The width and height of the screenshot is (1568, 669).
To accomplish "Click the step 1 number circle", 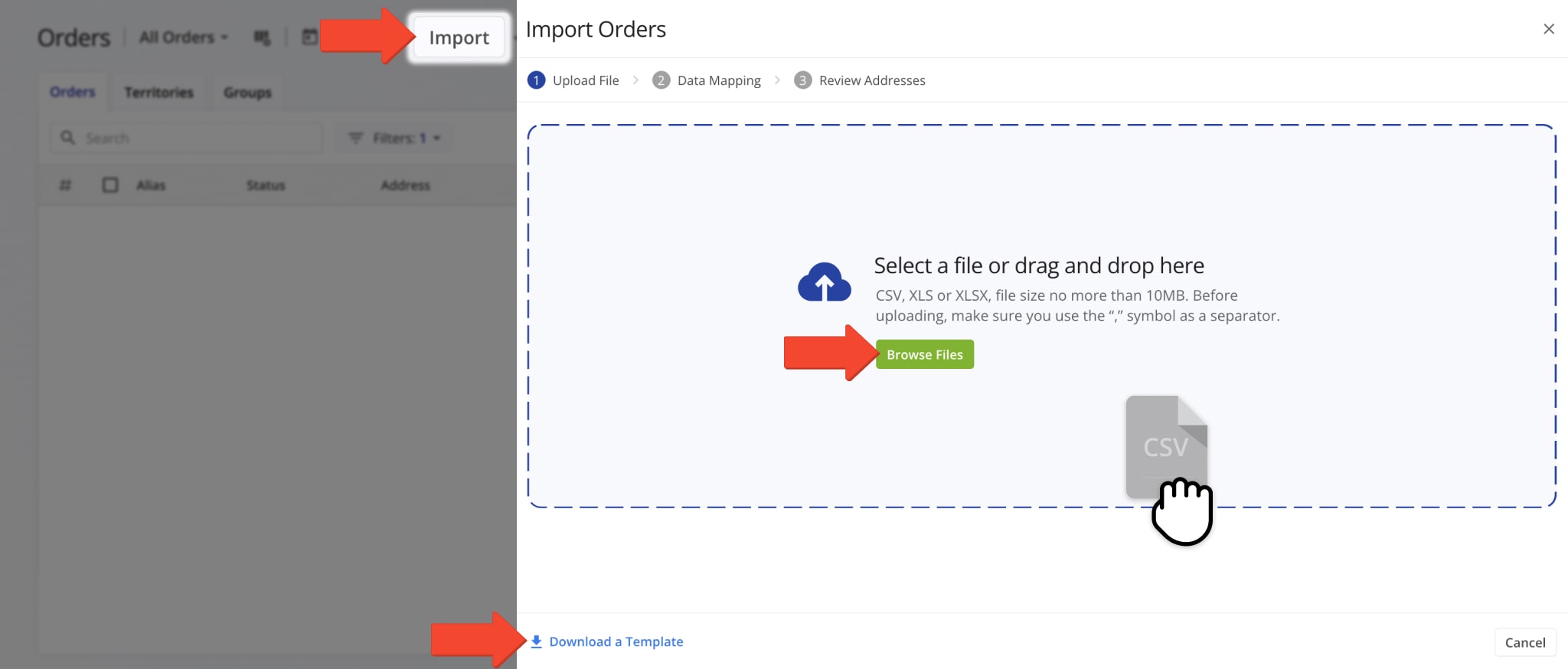I will 537,80.
